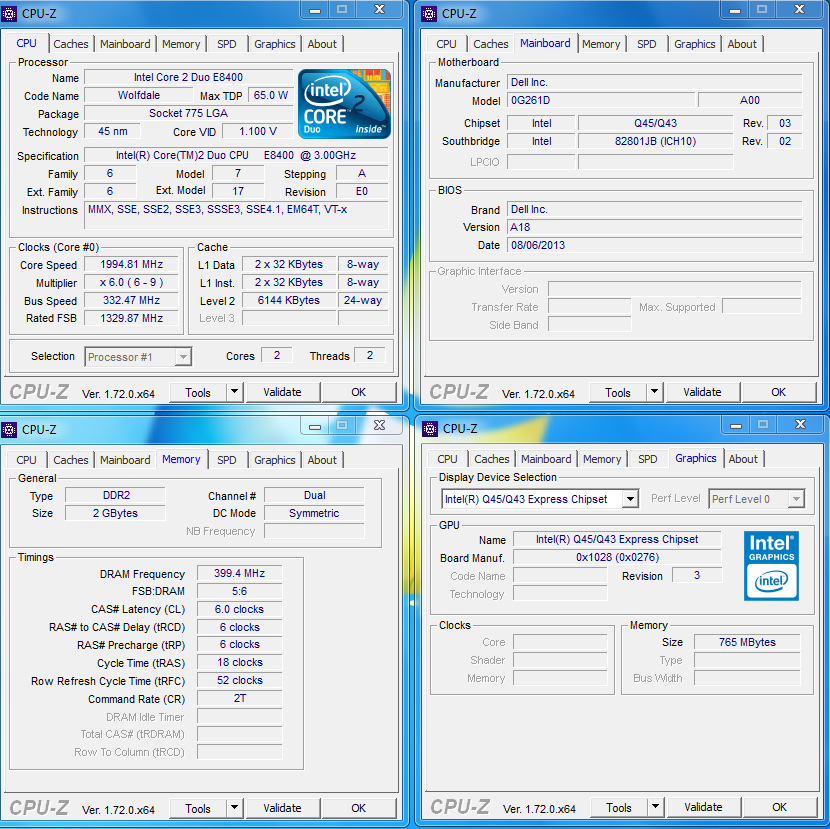Click the Code Name value 'Wolfdale'
Viewport: 830px width, 829px height.
tap(139, 95)
